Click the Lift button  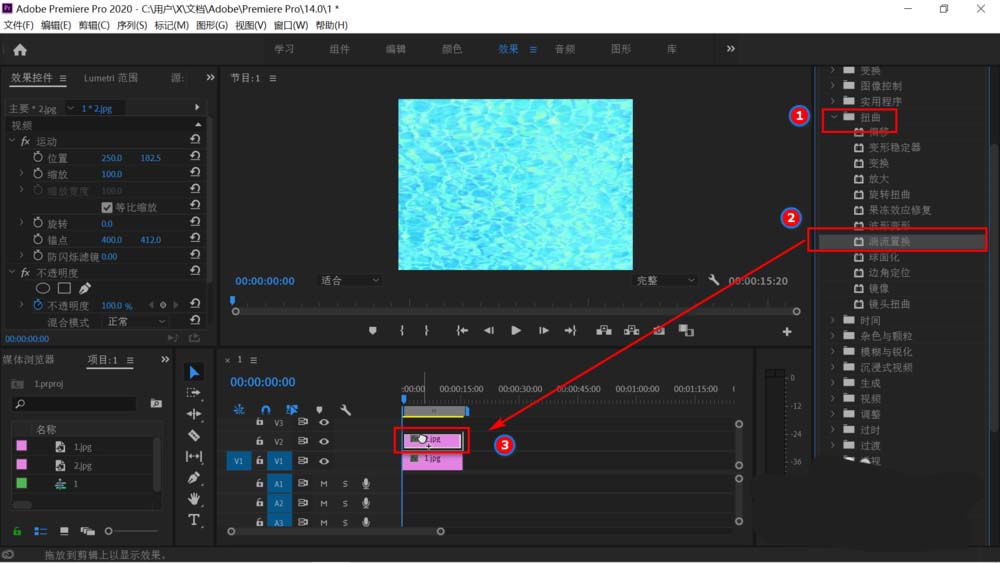tap(603, 330)
